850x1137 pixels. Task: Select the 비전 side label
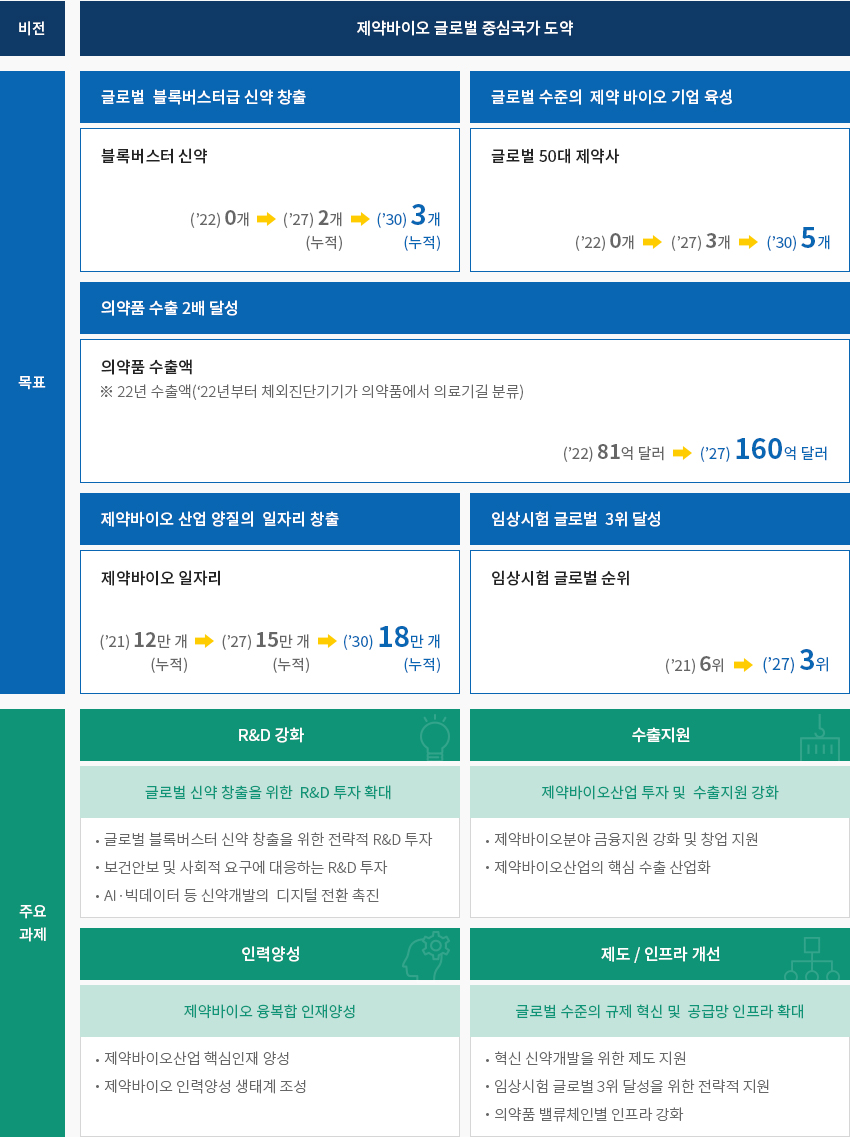pos(33,28)
